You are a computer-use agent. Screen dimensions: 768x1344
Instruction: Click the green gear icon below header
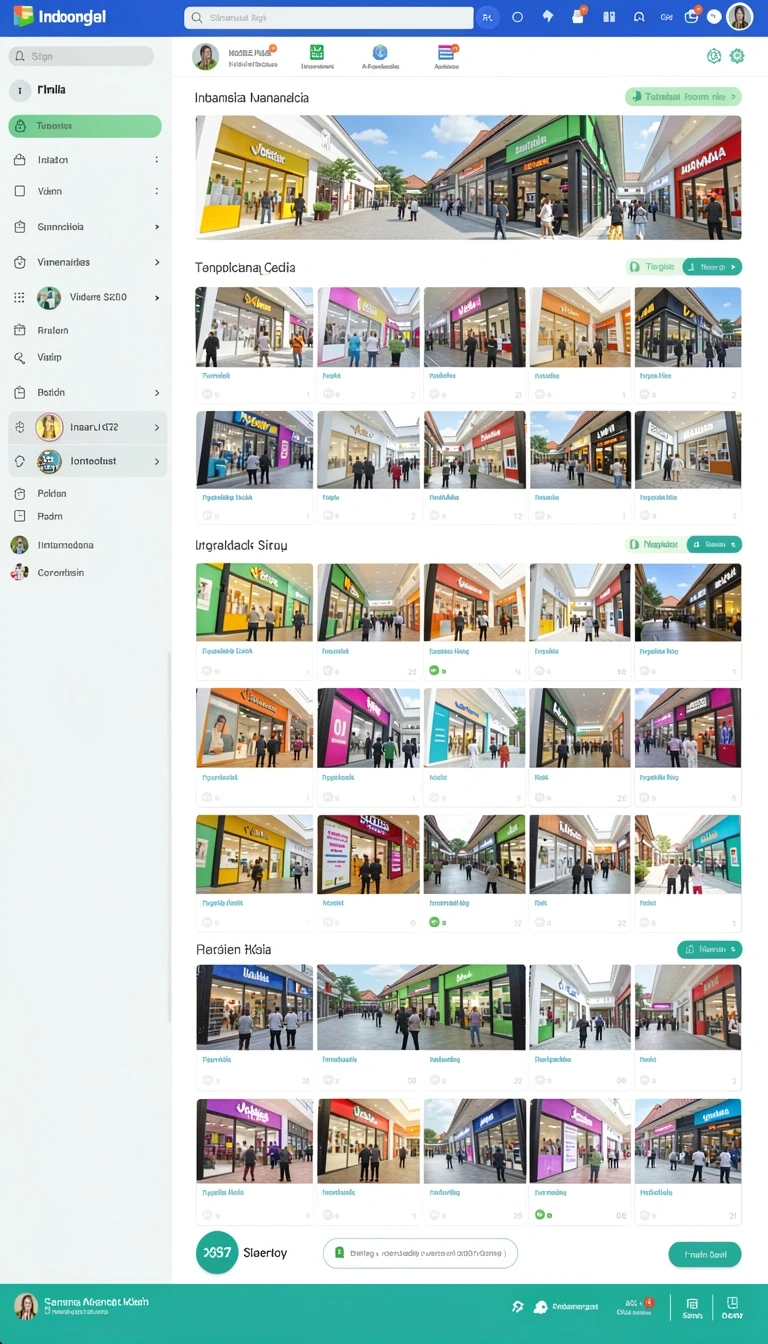737,56
